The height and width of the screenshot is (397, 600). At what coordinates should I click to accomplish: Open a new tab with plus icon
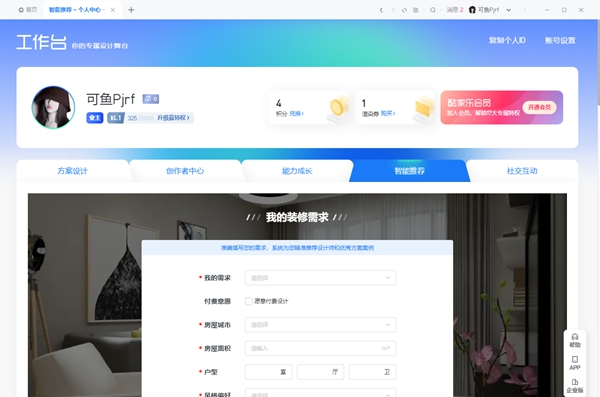tap(131, 10)
